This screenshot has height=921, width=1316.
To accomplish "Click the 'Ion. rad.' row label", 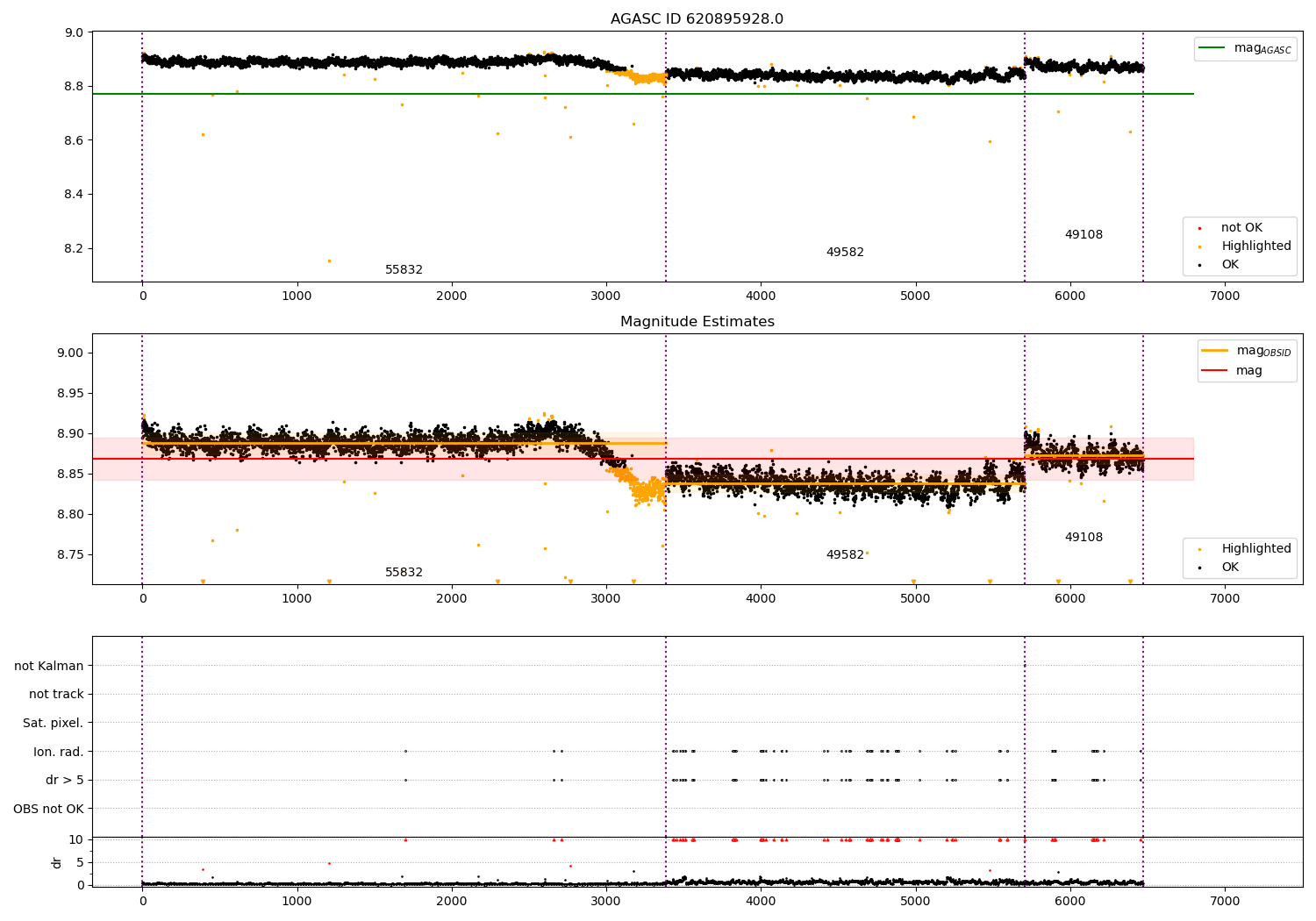I will click(59, 752).
